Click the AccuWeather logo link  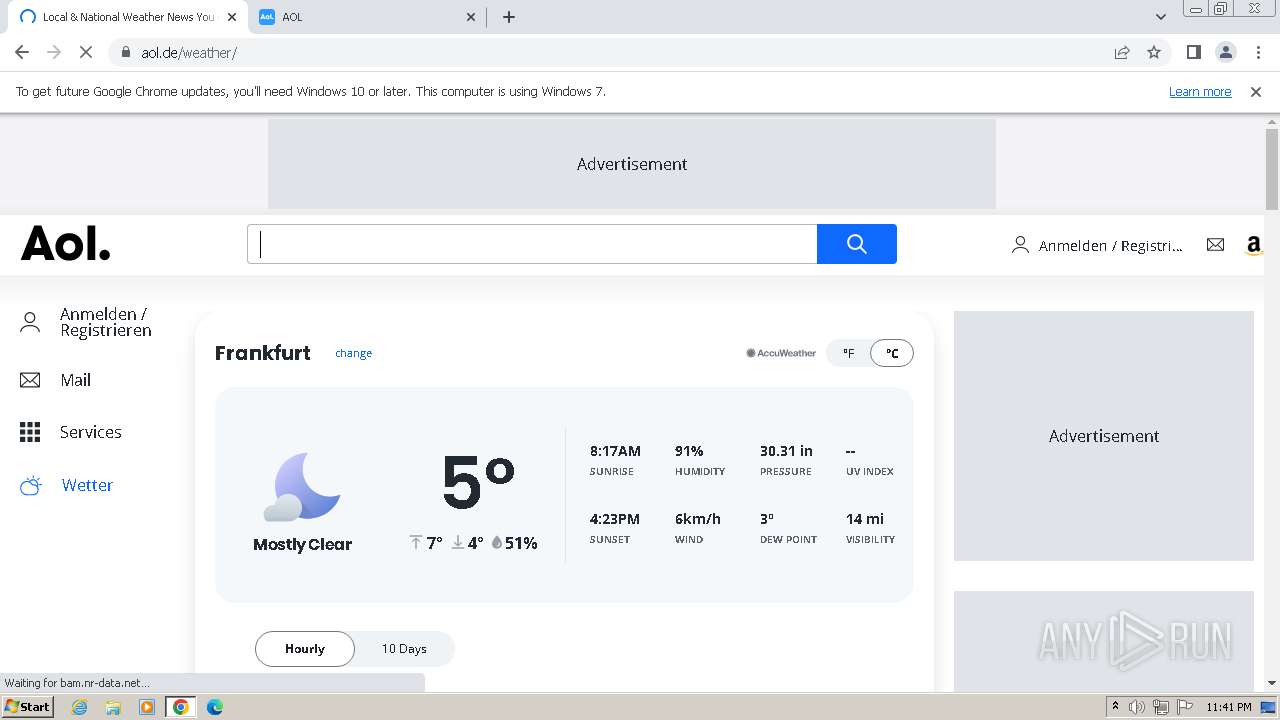(x=781, y=353)
